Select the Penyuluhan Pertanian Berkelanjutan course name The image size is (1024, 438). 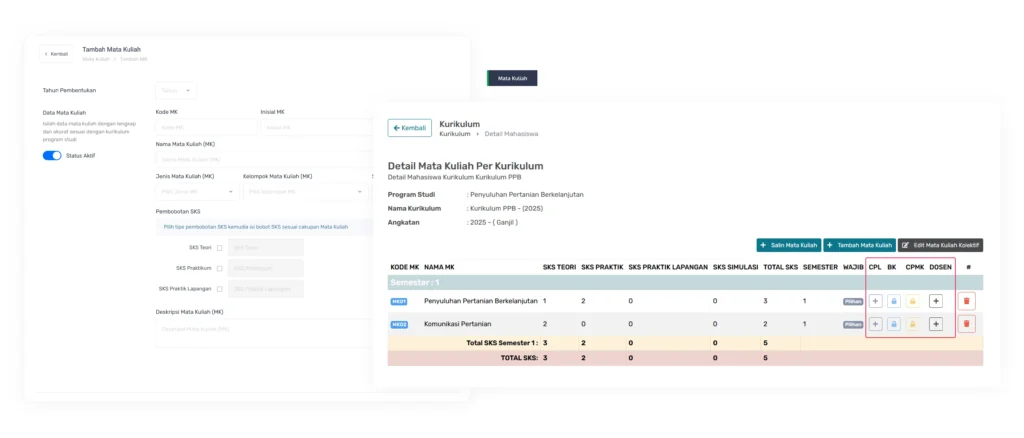pyautogui.click(x=481, y=302)
